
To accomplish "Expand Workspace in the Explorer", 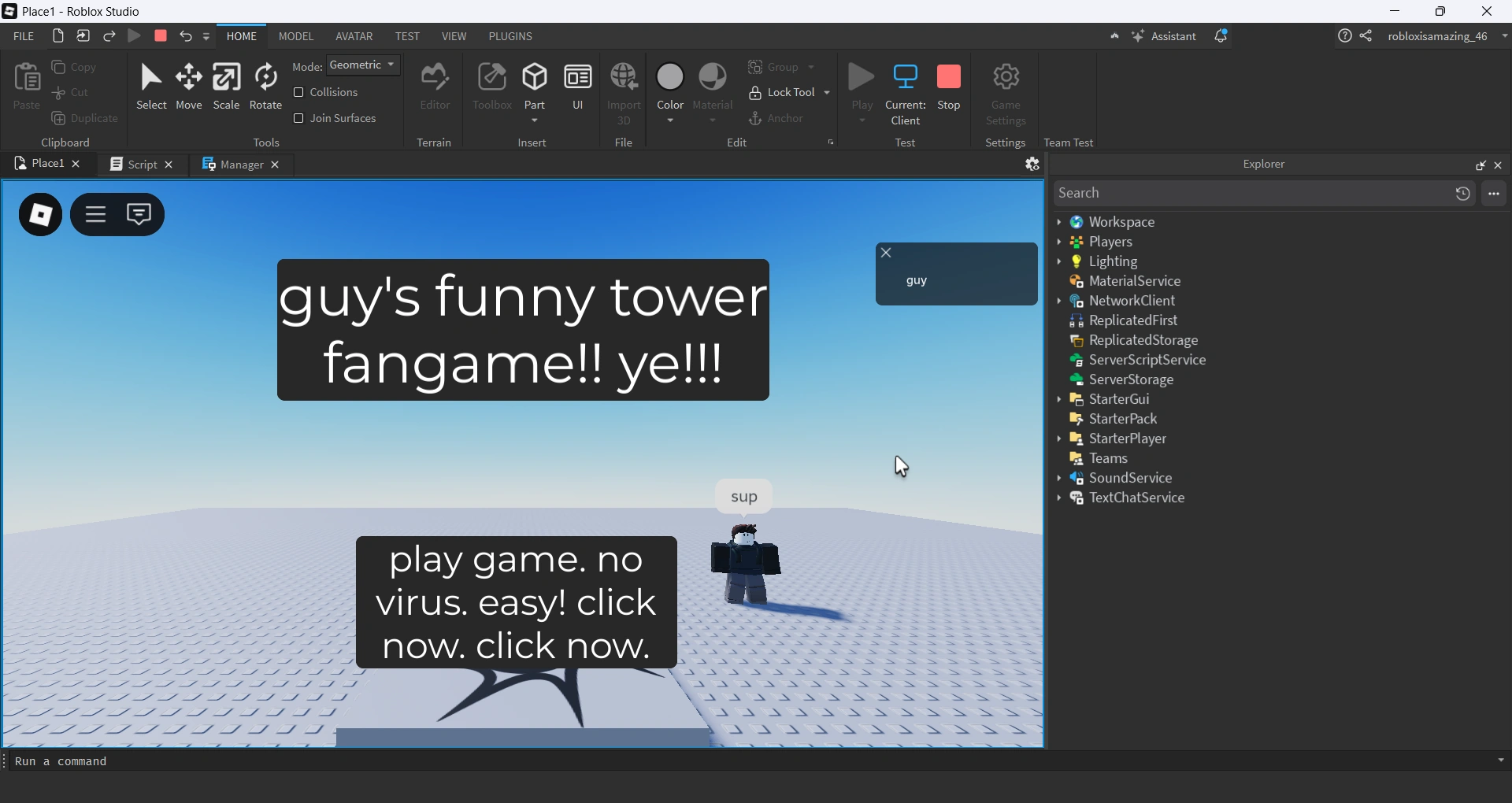I will click(x=1061, y=222).
